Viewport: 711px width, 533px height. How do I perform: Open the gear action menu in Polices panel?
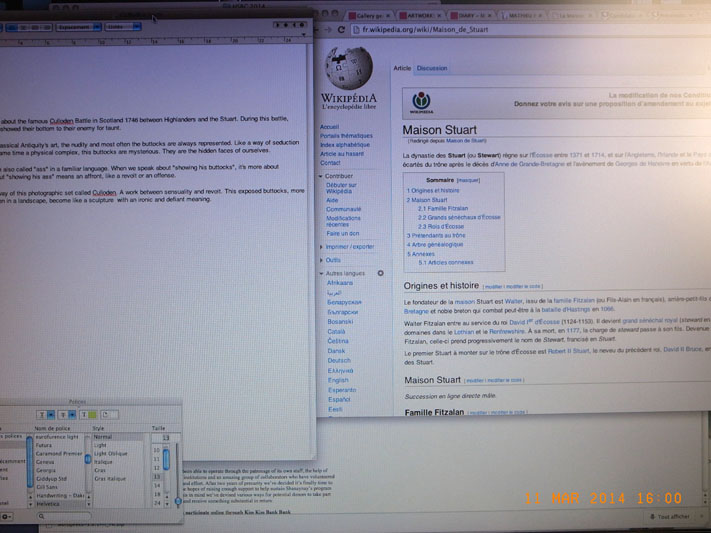click(6, 516)
